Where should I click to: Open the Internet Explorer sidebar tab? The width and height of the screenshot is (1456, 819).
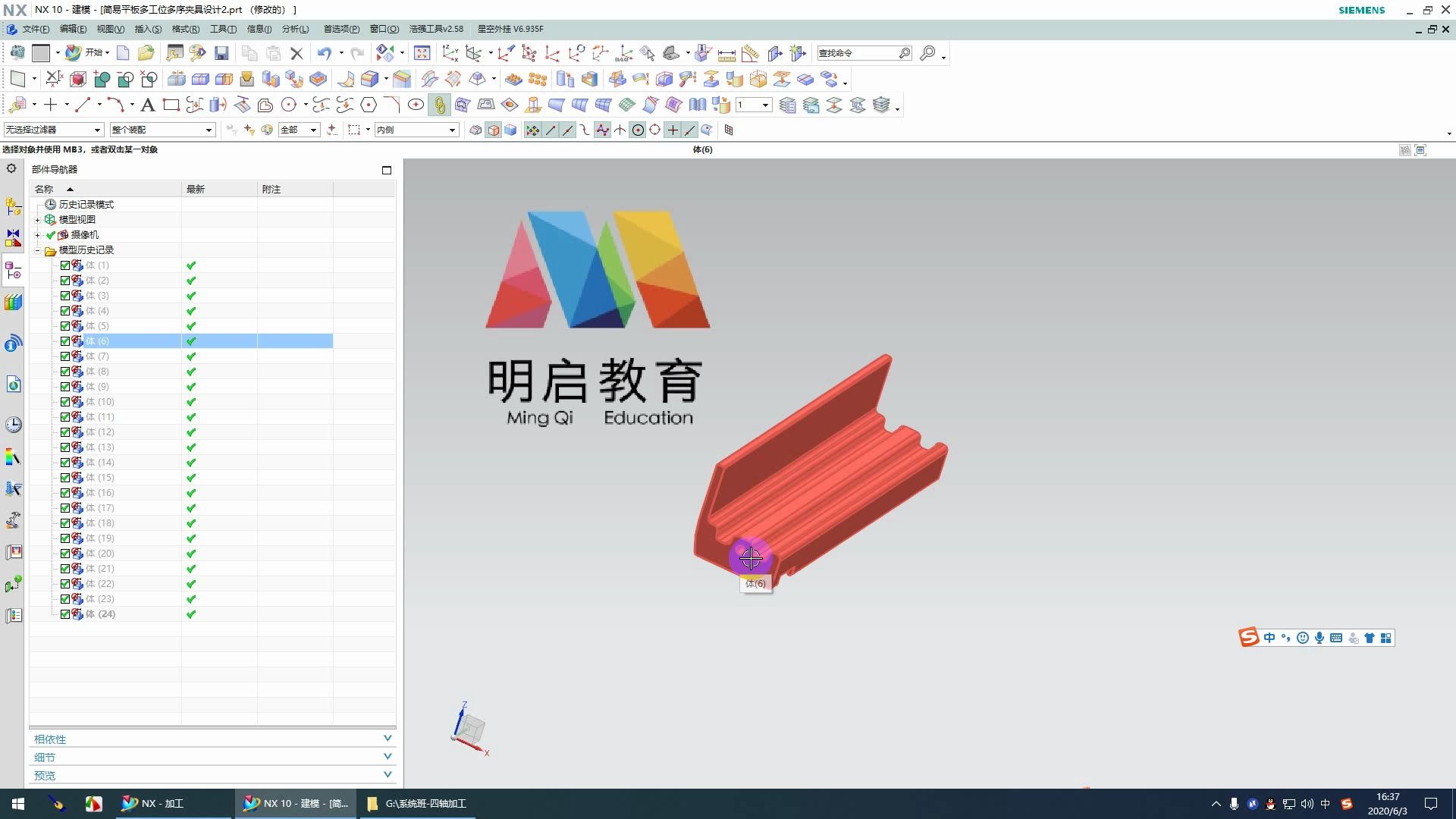(13, 384)
